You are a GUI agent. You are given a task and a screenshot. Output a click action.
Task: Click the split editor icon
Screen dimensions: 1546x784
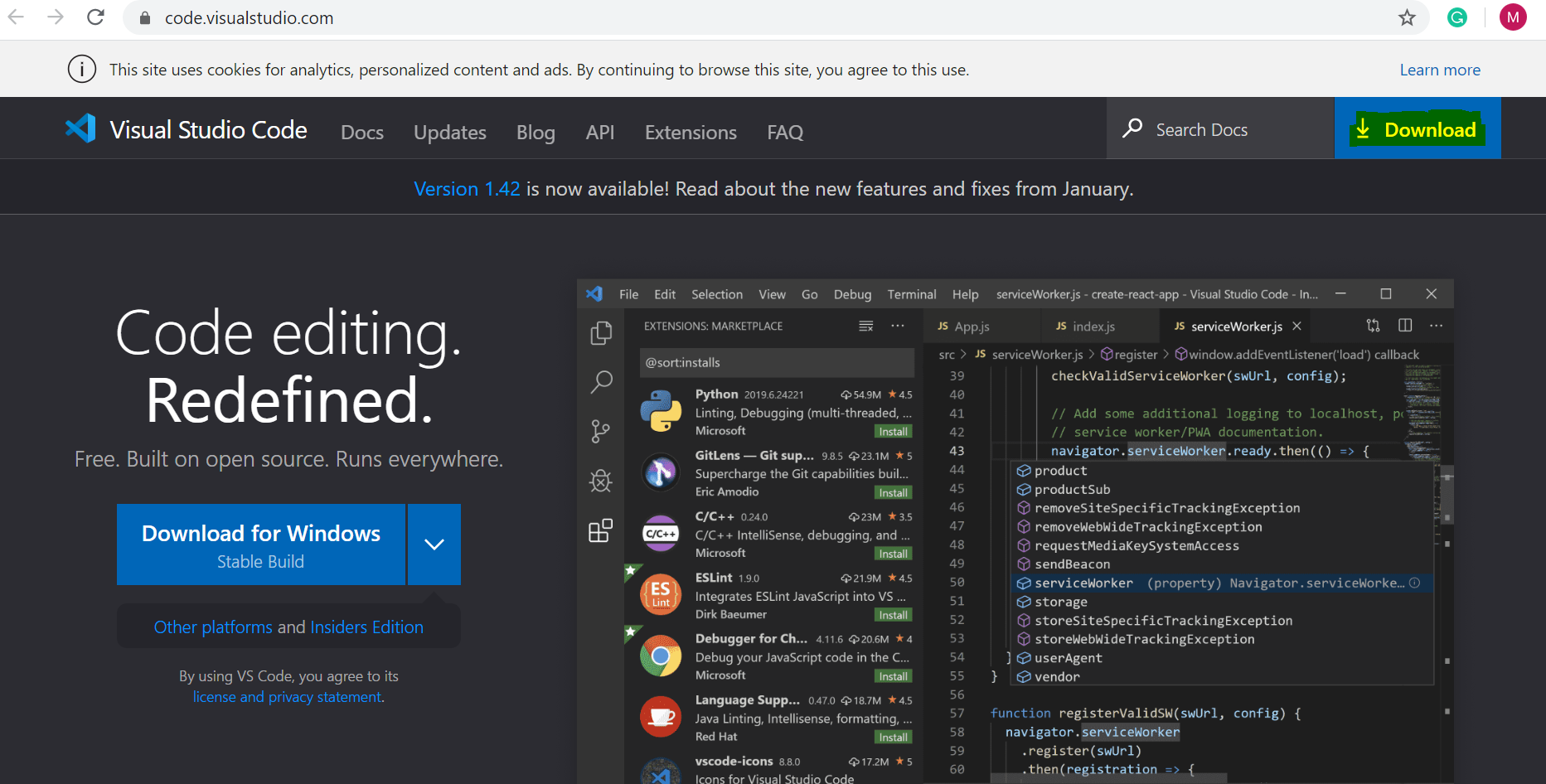coord(1405,326)
